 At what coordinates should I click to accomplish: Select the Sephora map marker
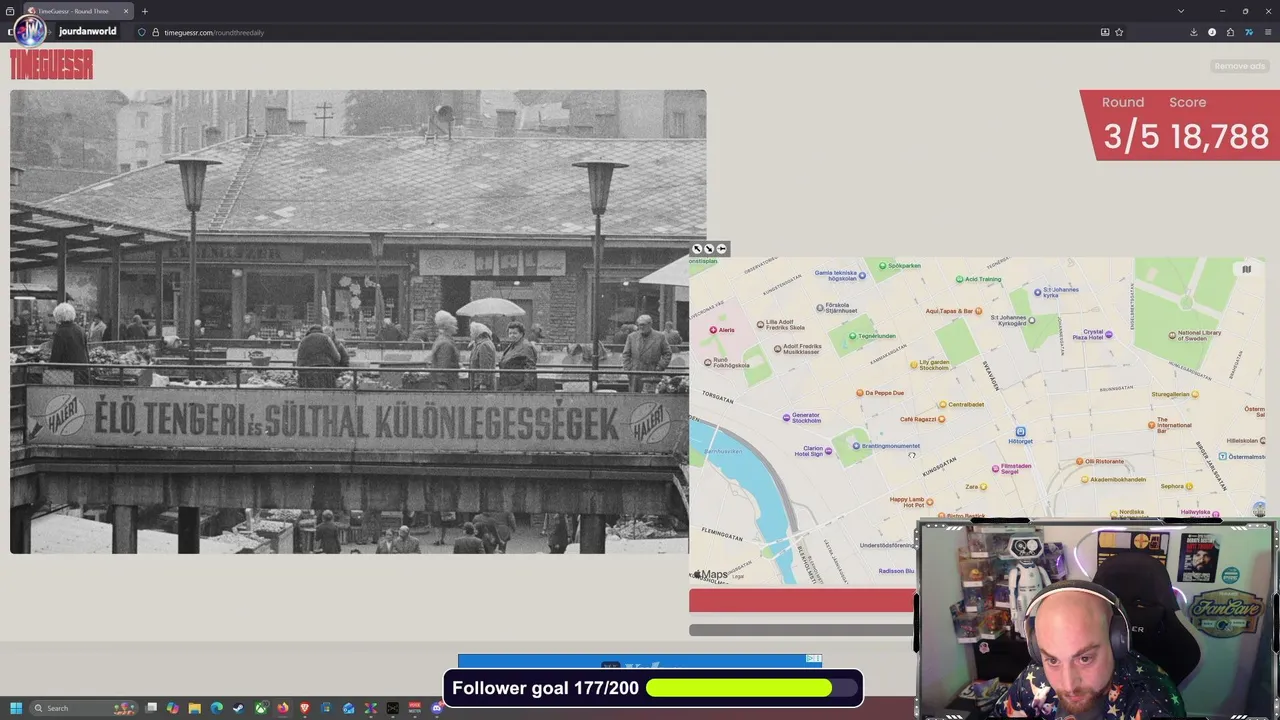tap(1191, 486)
